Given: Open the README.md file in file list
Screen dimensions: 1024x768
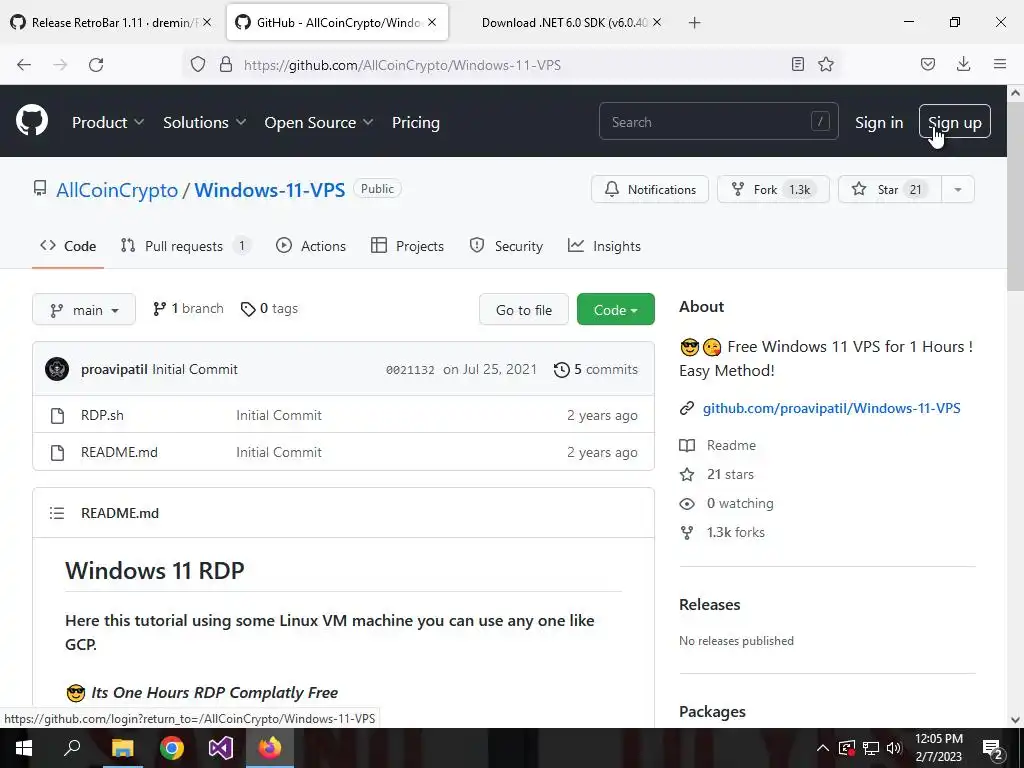Looking at the screenshot, I should click(119, 452).
